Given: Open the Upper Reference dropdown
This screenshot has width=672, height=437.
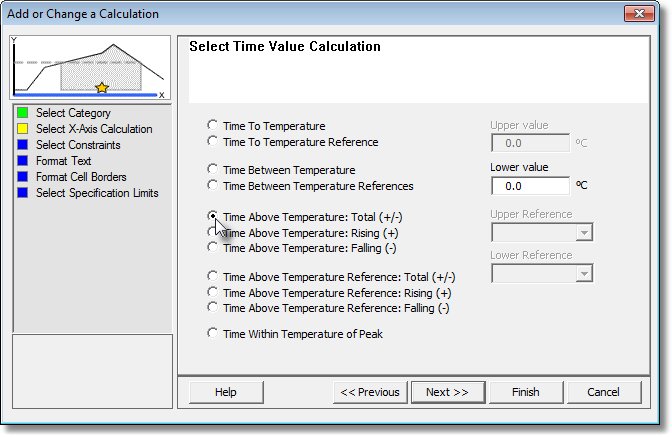Looking at the screenshot, I should coord(584,233).
